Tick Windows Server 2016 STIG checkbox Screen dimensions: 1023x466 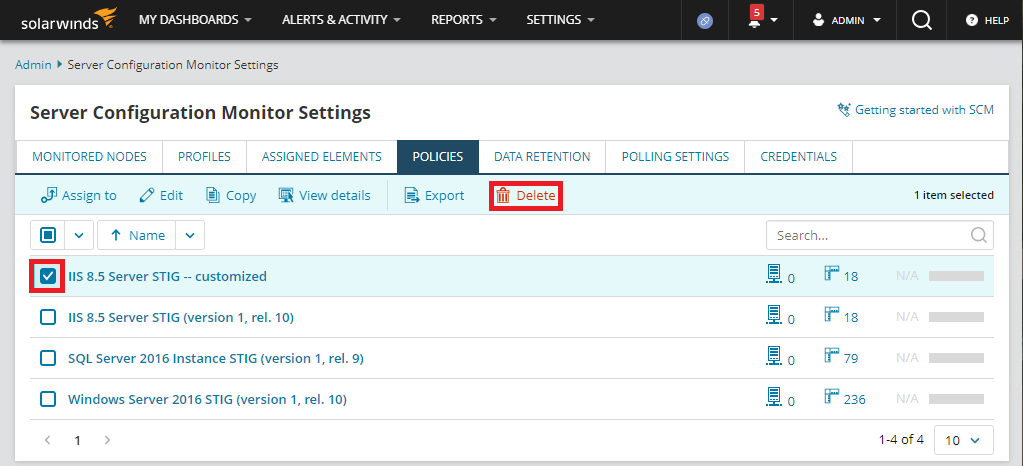[48, 399]
